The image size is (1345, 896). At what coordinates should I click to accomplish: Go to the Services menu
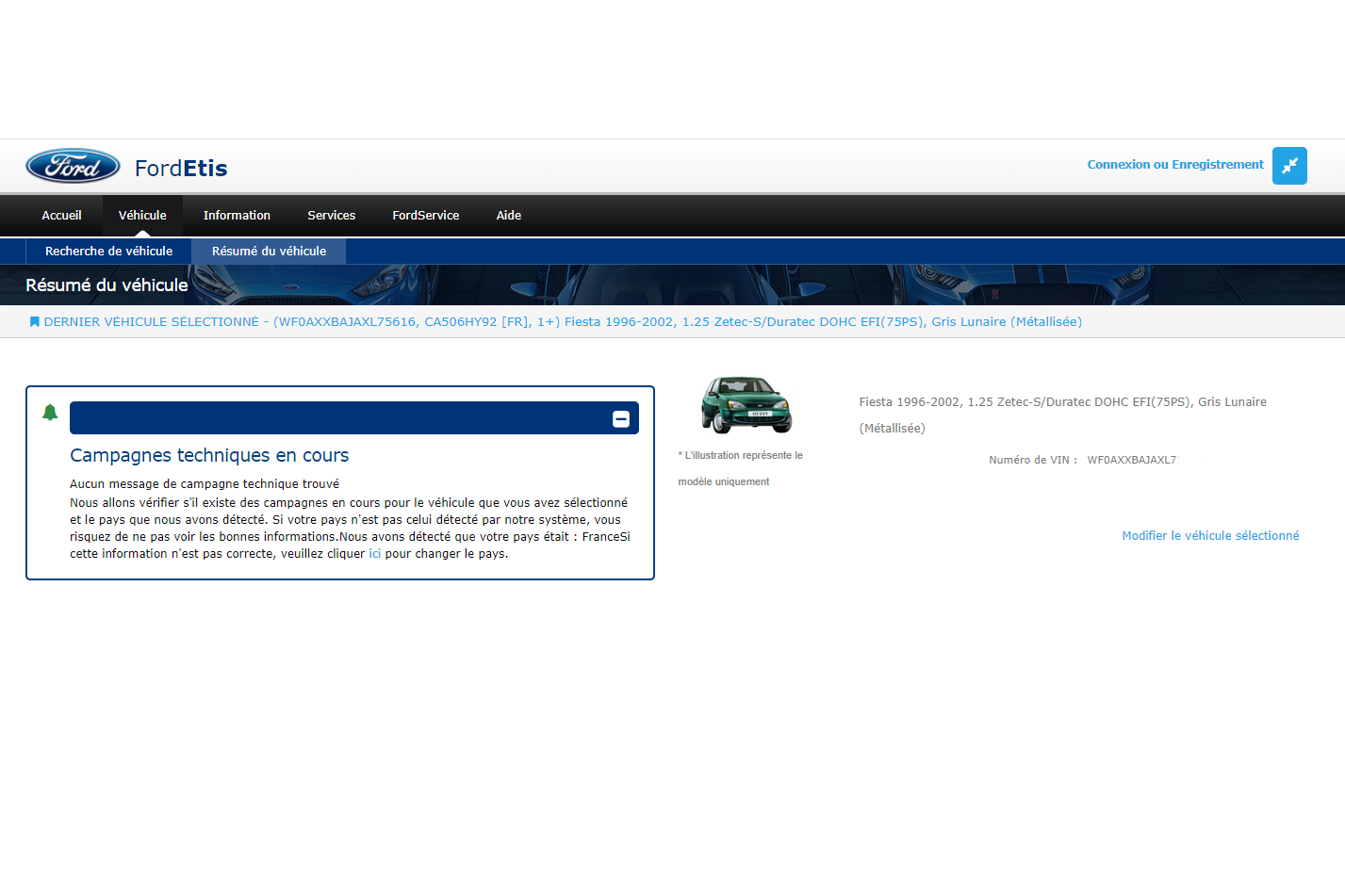331,216
